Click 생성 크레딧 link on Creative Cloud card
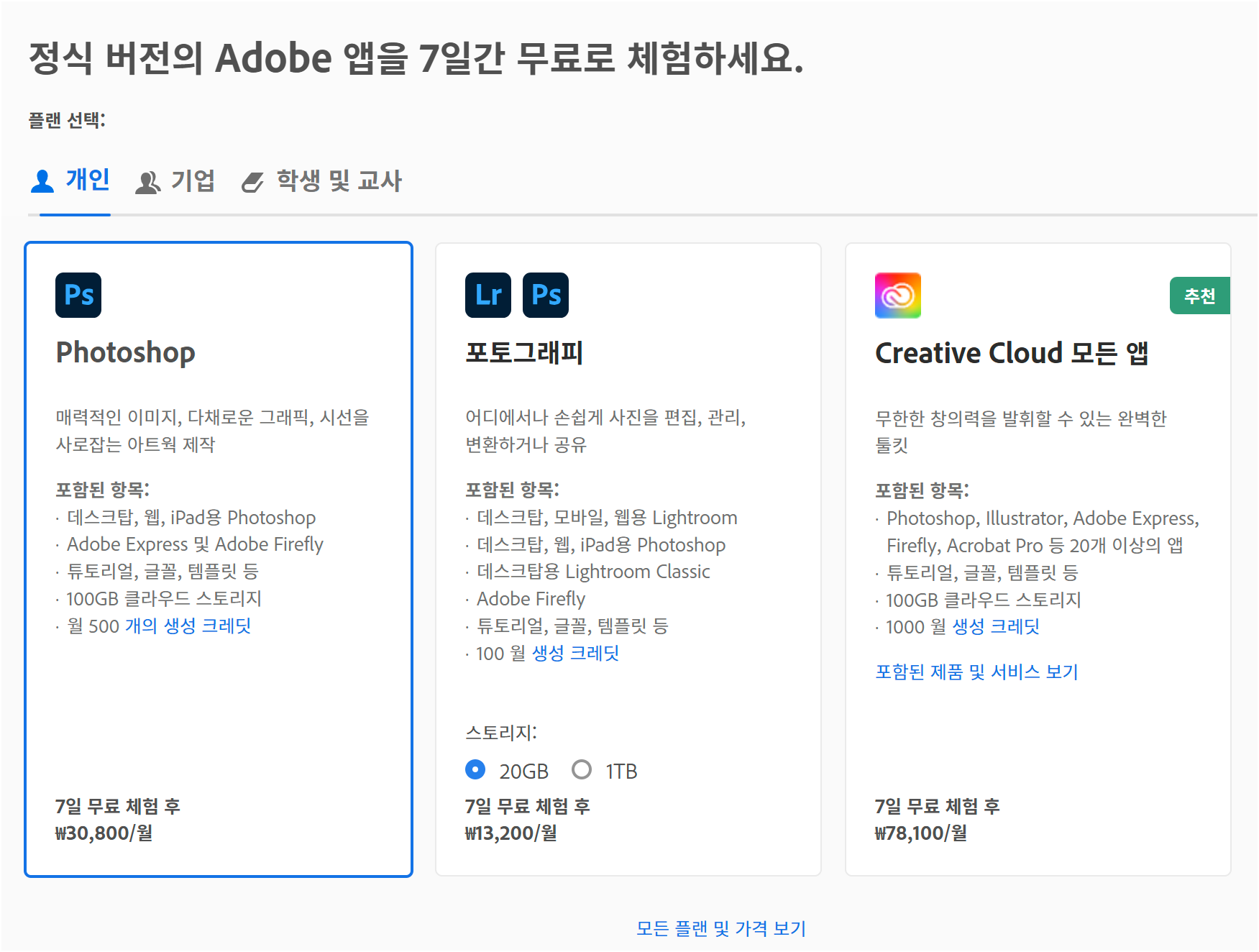The width and height of the screenshot is (1259, 952). (x=996, y=626)
